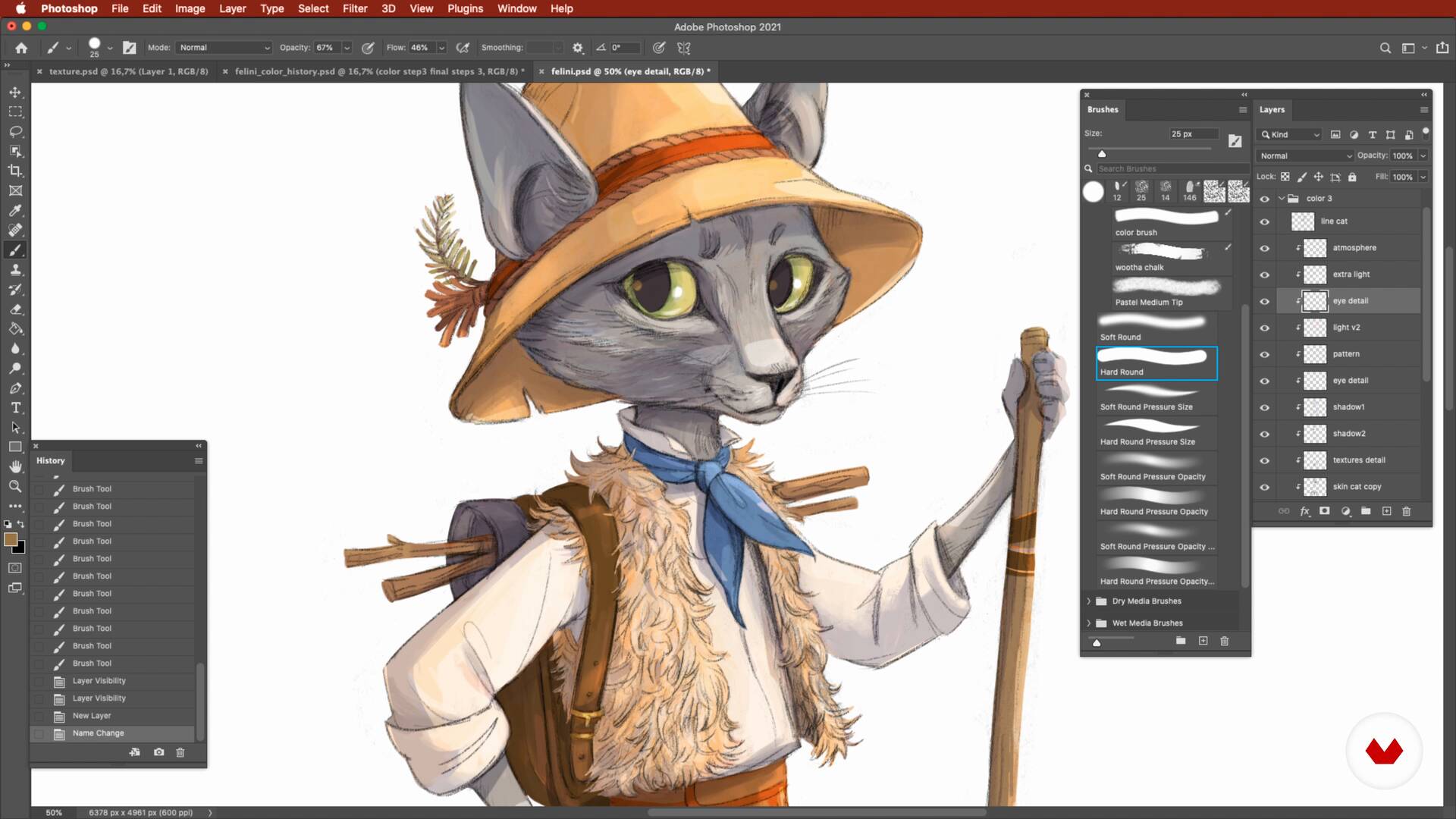Screen dimensions: 1456x819
Task: Open the layer Kind filter dropdown
Action: coord(1290,134)
